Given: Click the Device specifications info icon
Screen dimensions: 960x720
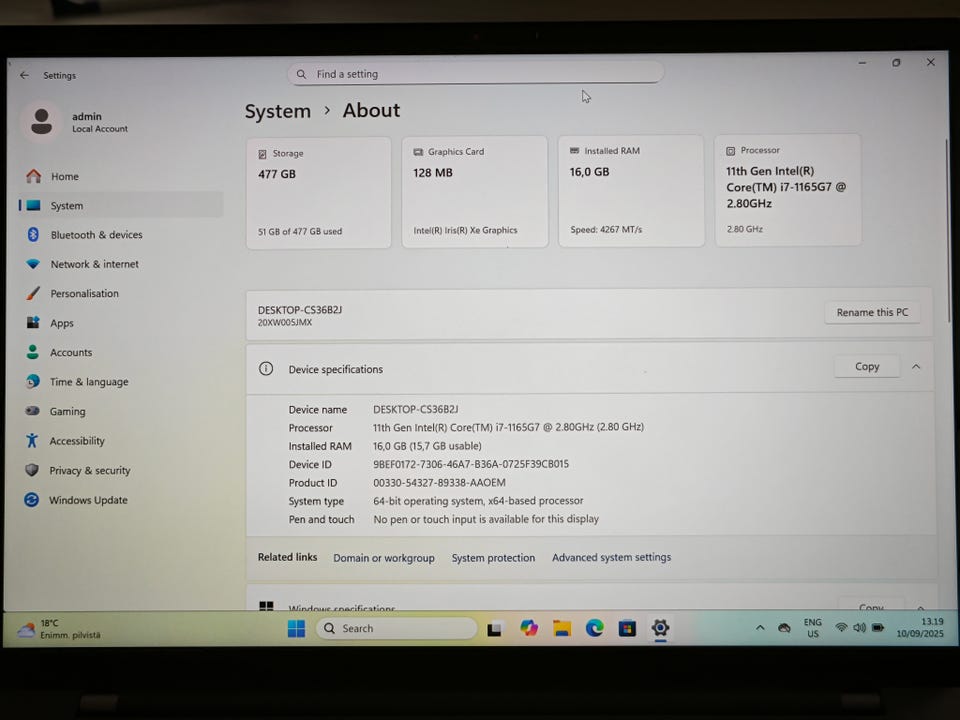Looking at the screenshot, I should click(x=266, y=369).
